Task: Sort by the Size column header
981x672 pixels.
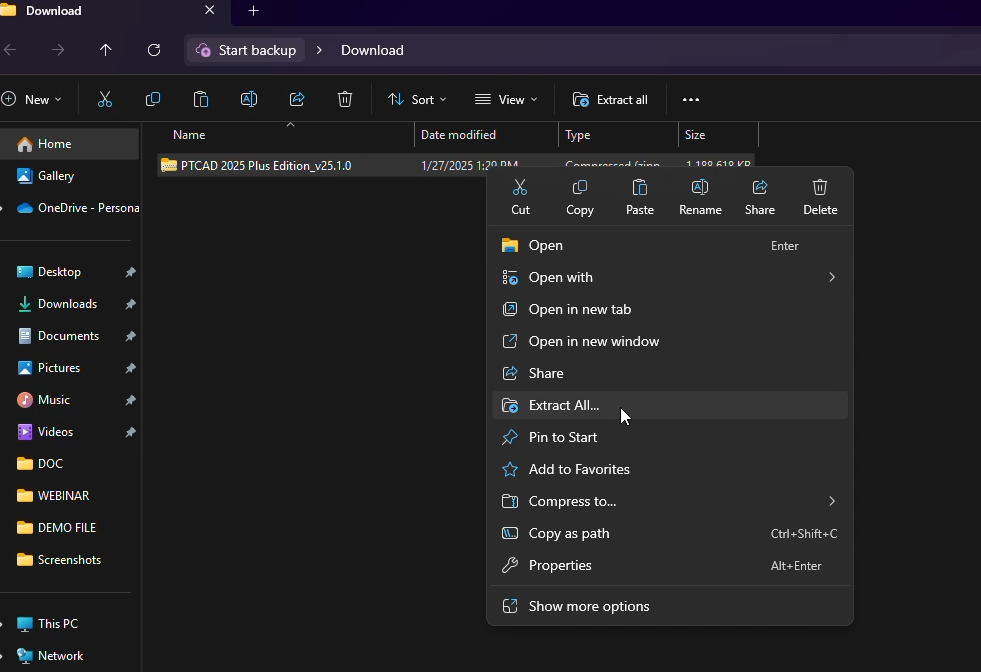Action: (718, 135)
